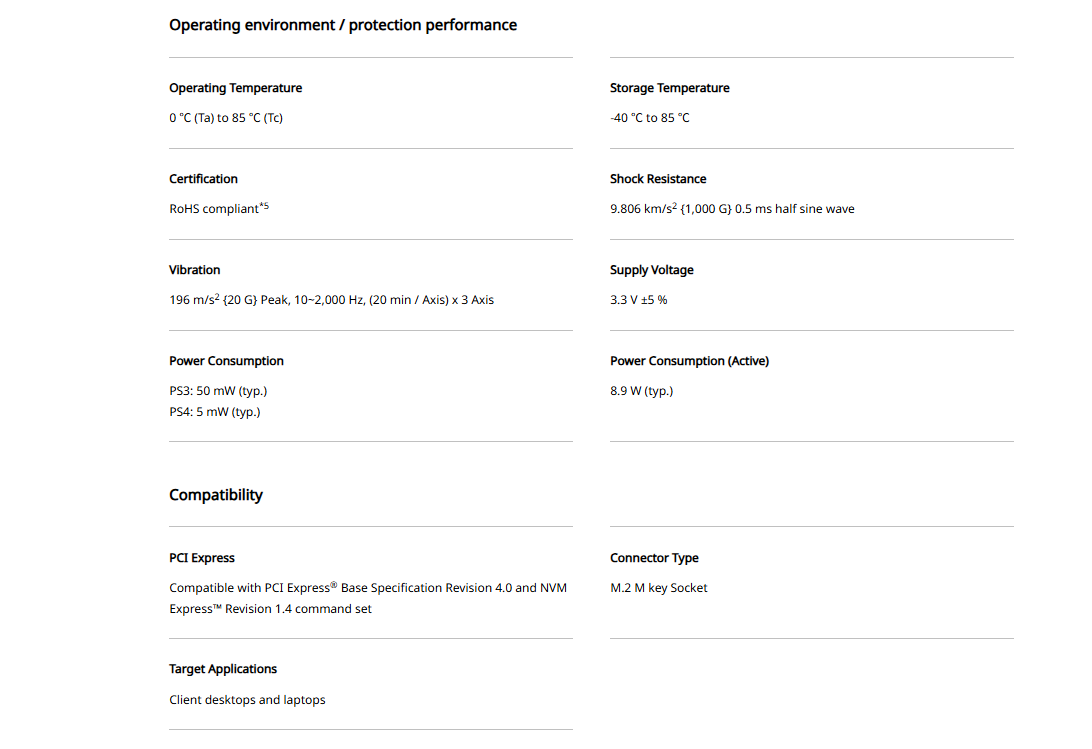Click the Vibration label
Screen dimensions: 1092x749
[195, 270]
